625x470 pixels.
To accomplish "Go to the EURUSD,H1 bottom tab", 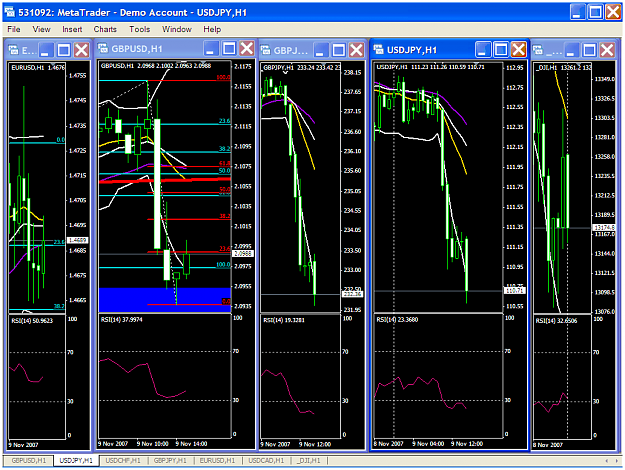I will coord(217,460).
